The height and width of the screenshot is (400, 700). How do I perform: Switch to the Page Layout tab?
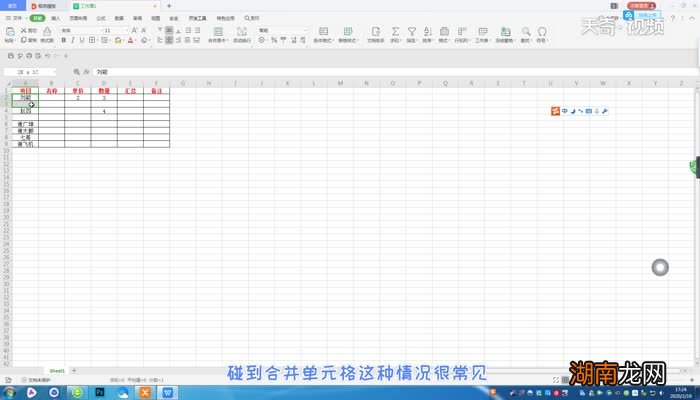[78, 18]
